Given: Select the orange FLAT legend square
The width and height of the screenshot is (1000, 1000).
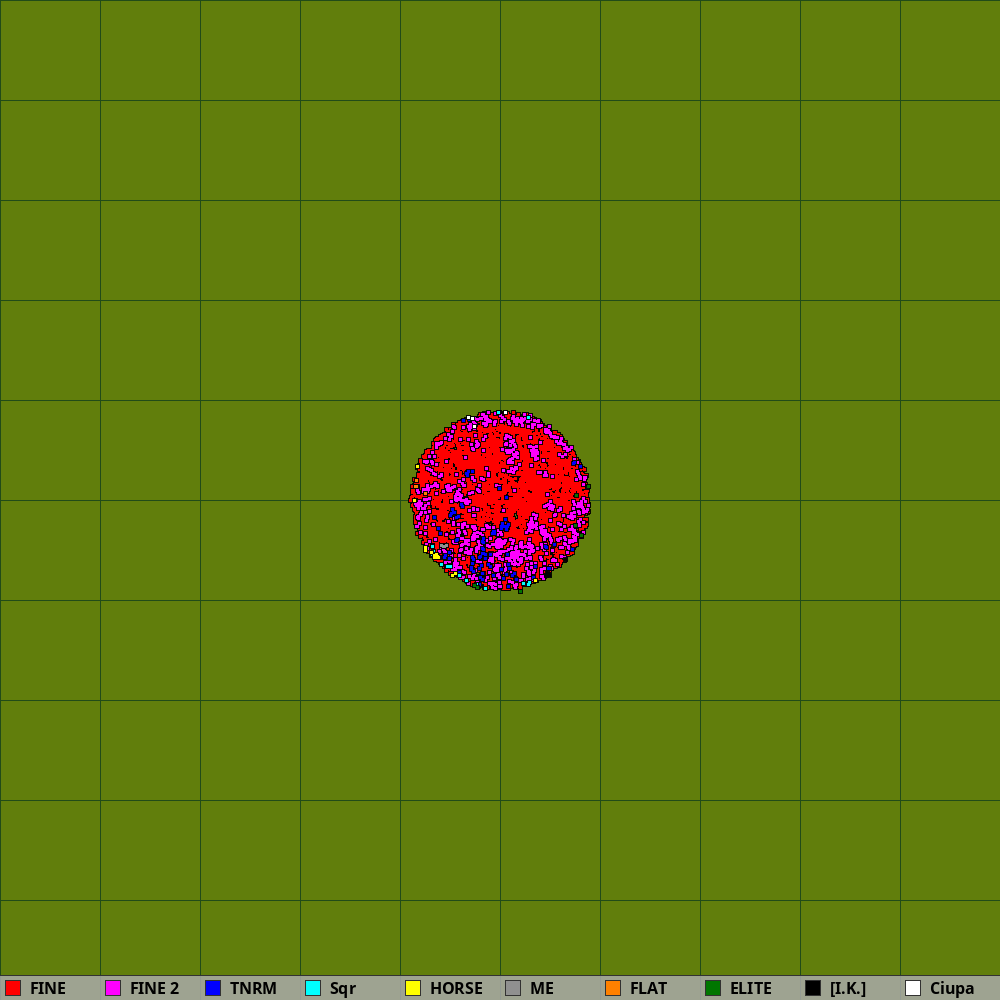Looking at the screenshot, I should [x=613, y=988].
